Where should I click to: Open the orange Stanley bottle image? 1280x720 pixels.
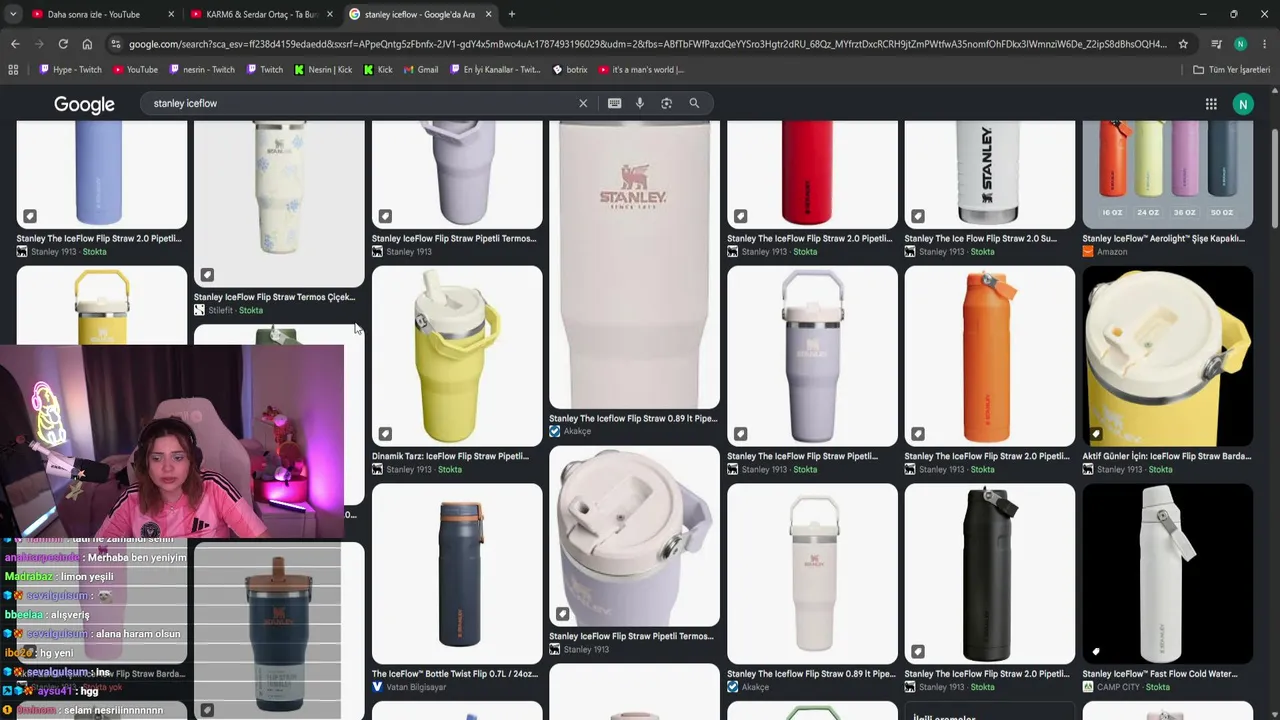(990, 356)
